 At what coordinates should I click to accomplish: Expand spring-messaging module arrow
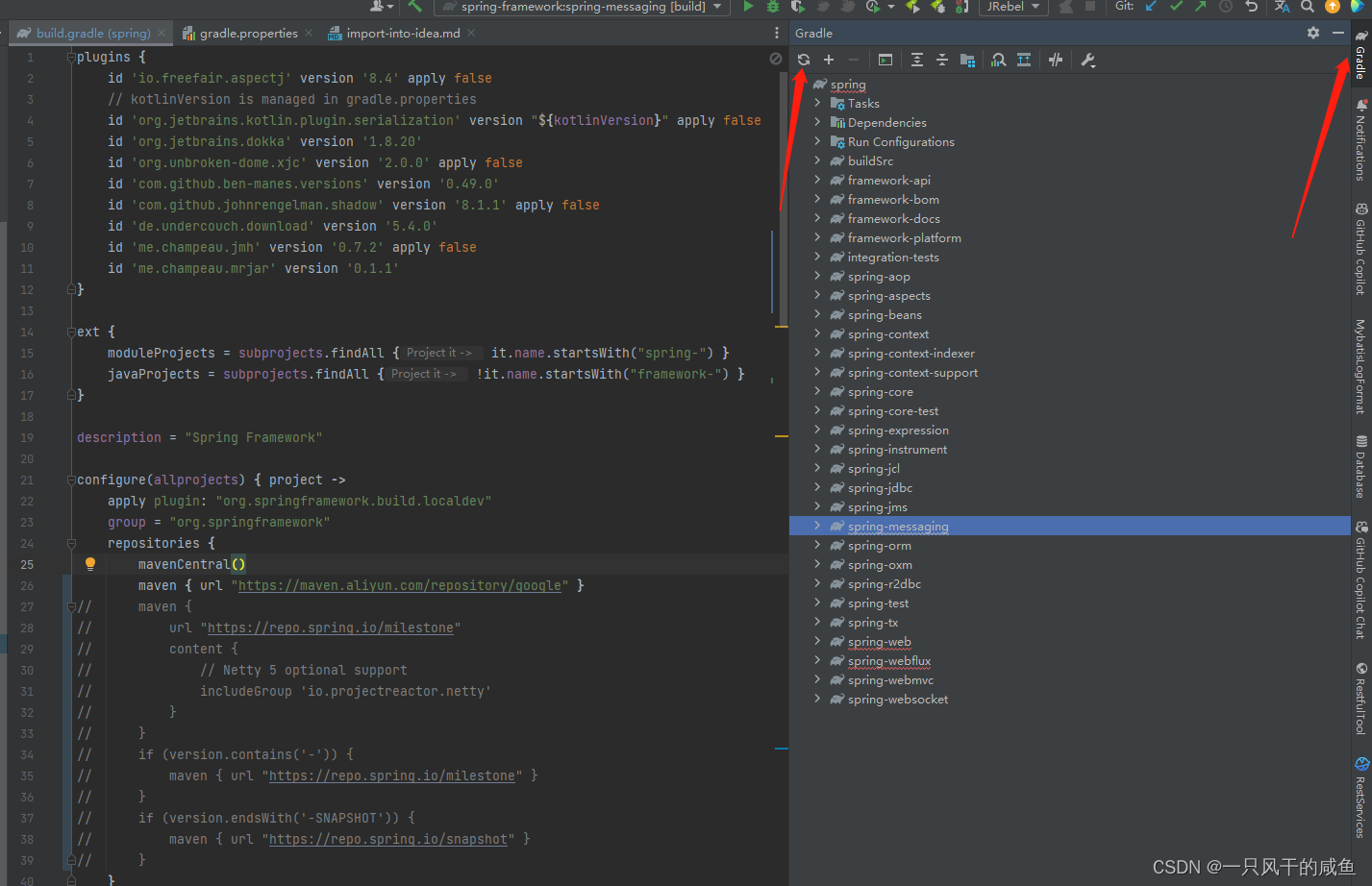(x=817, y=526)
